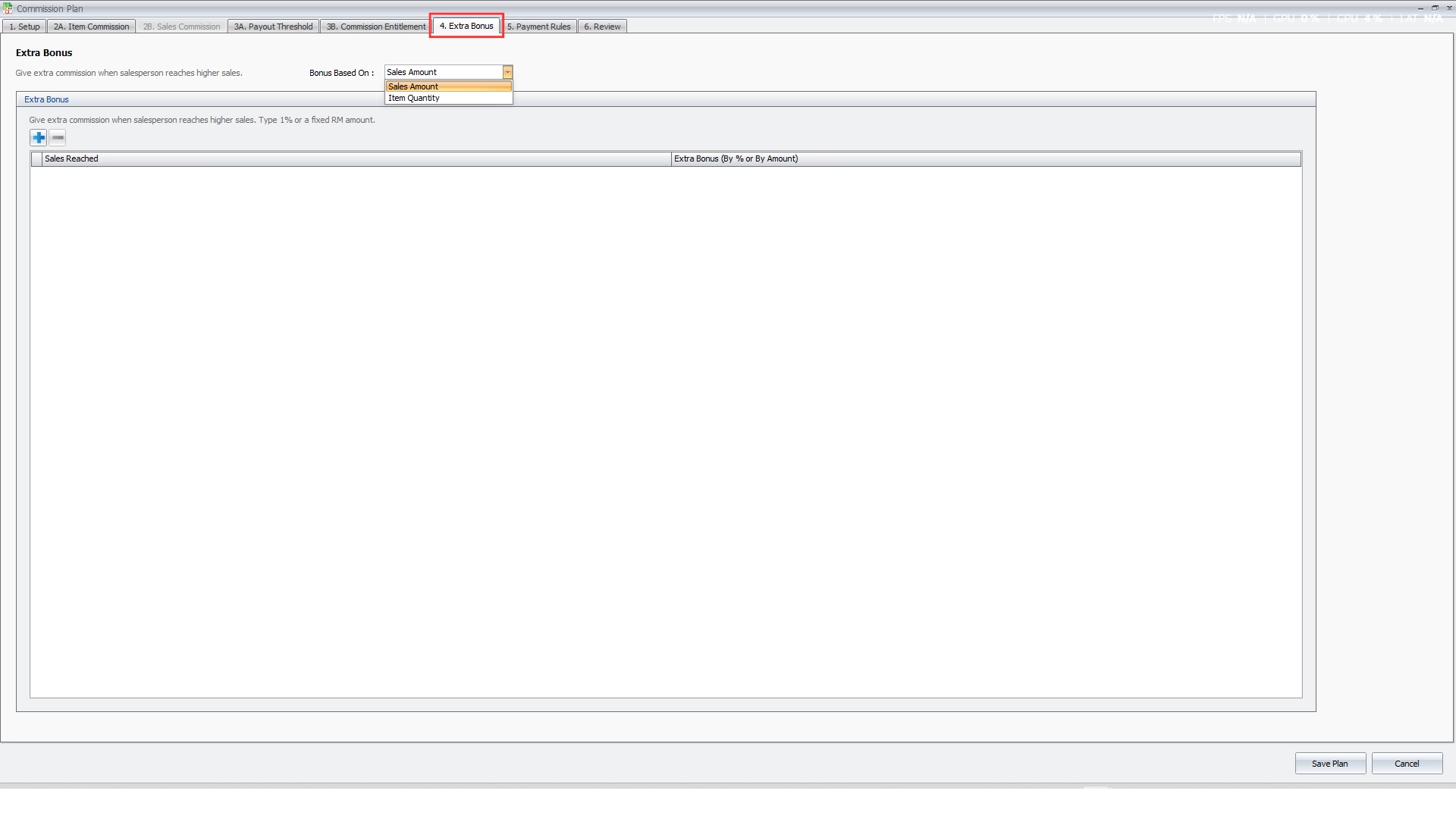Open the Bonus Based On dropdown arrow

coord(507,72)
